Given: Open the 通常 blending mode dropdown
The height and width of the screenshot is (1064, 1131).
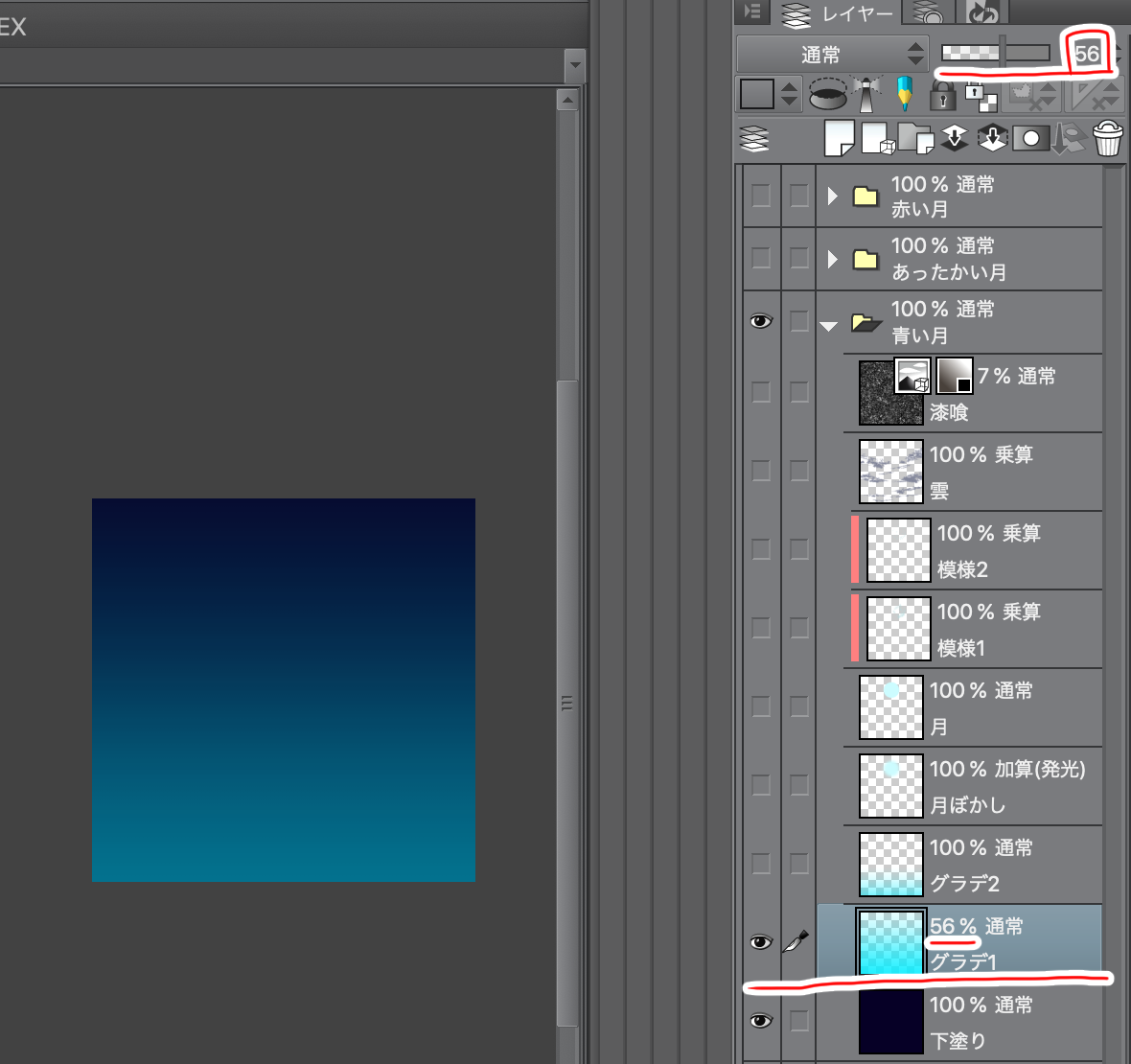Looking at the screenshot, I should pyautogui.click(x=832, y=55).
